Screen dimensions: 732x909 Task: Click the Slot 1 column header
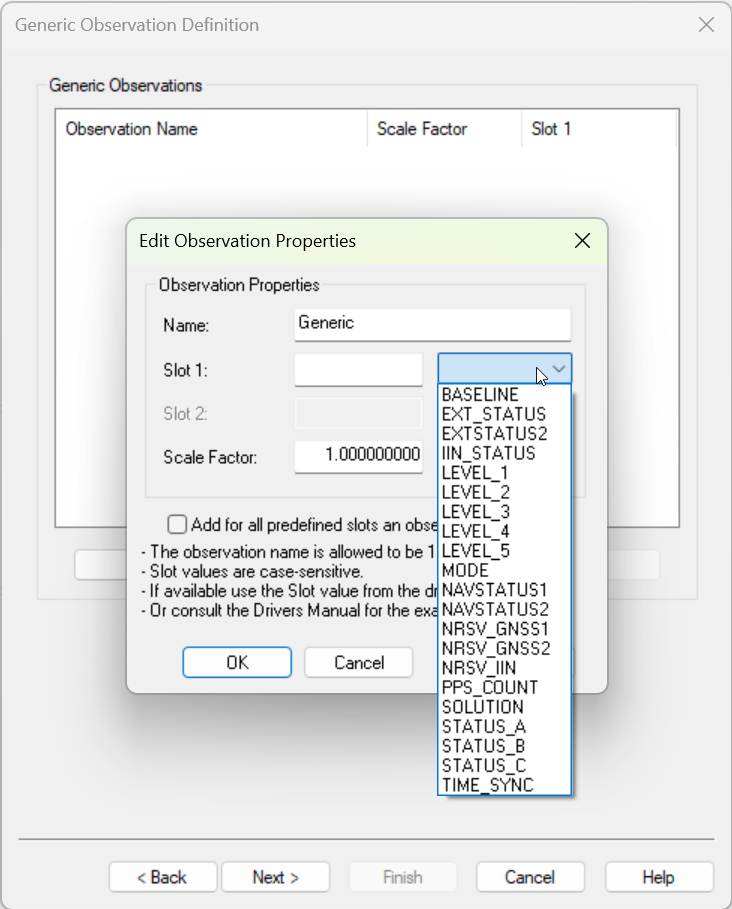click(x=599, y=129)
